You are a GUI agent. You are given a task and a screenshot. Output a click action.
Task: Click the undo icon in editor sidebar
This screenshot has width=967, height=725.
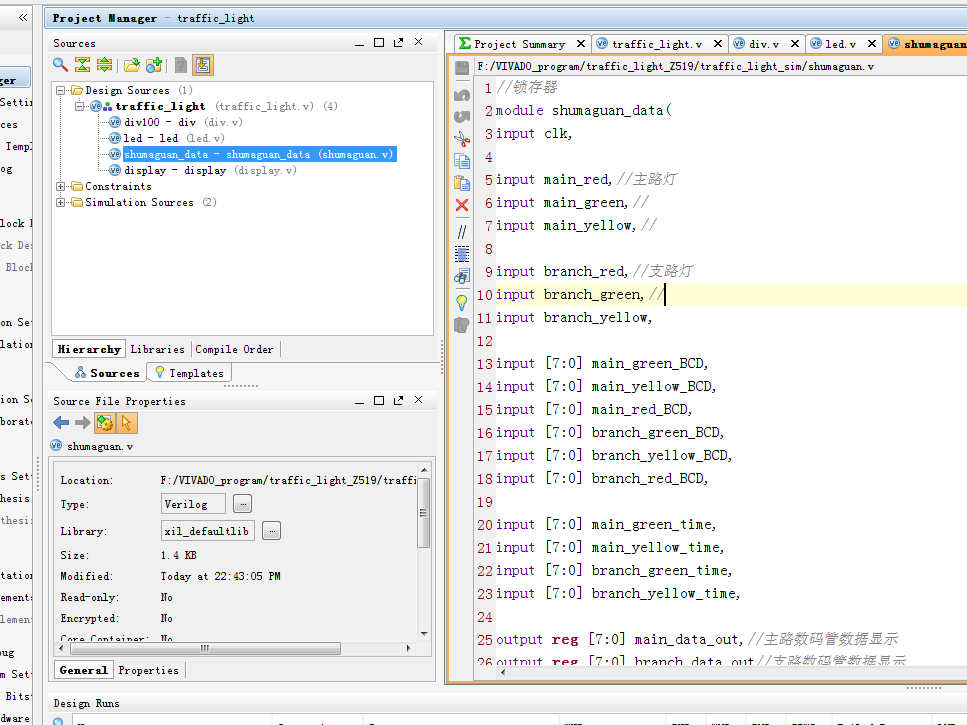pyautogui.click(x=462, y=95)
